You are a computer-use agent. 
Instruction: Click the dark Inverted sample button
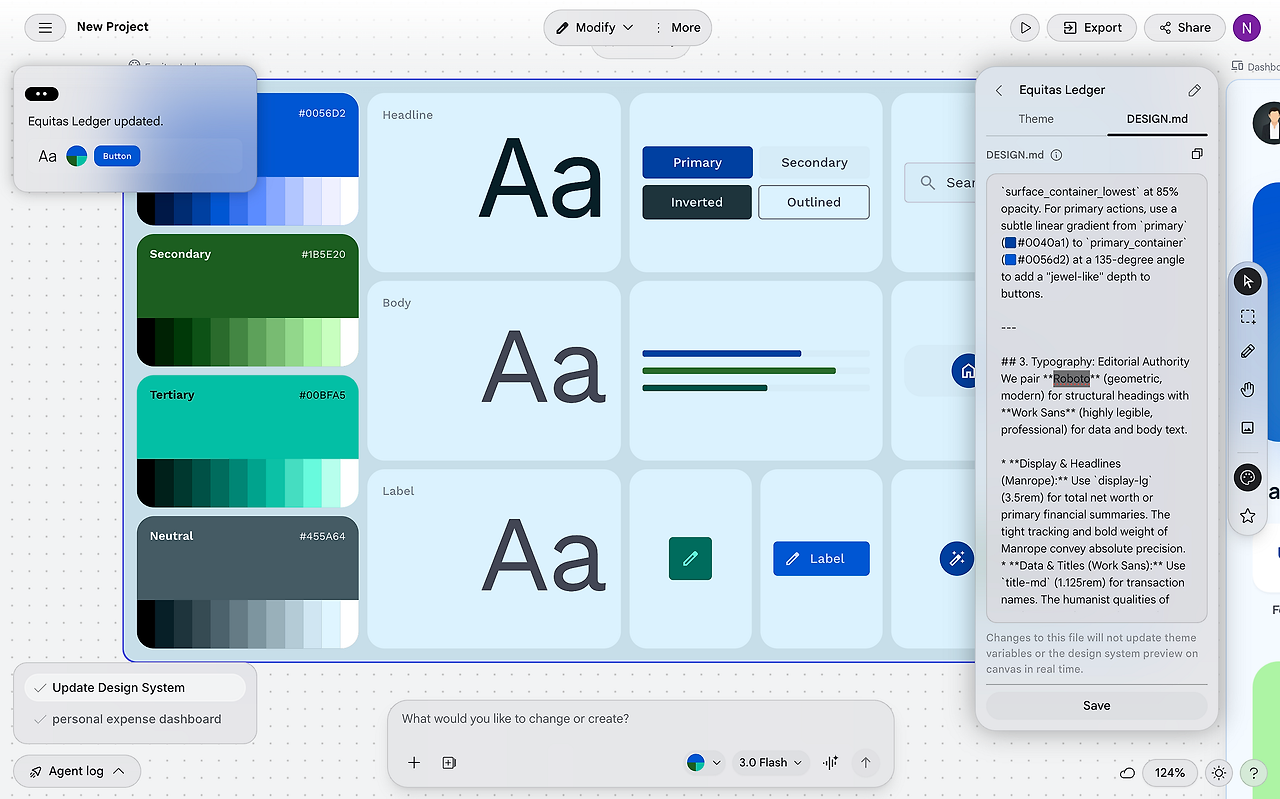point(697,202)
